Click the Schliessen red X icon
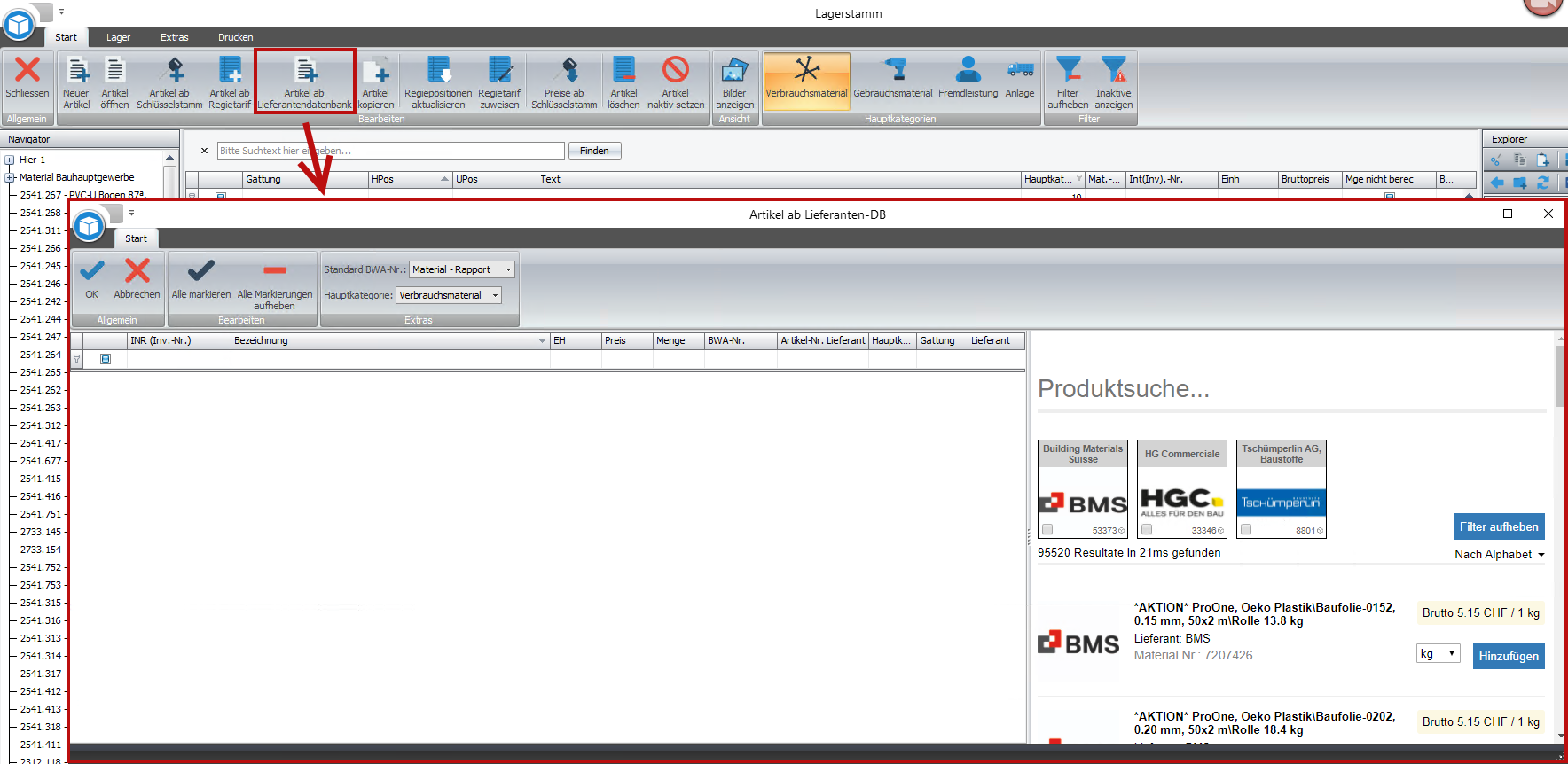Screen dimensions: 1568x764 point(27,70)
